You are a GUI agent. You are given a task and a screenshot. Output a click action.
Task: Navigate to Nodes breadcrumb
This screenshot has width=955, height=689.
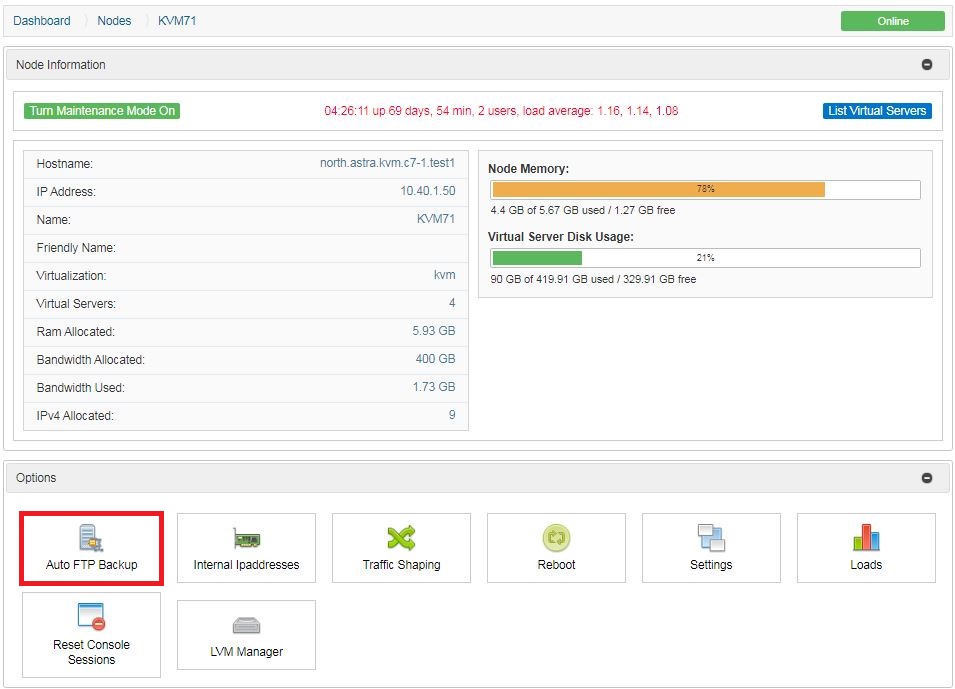[x=114, y=21]
